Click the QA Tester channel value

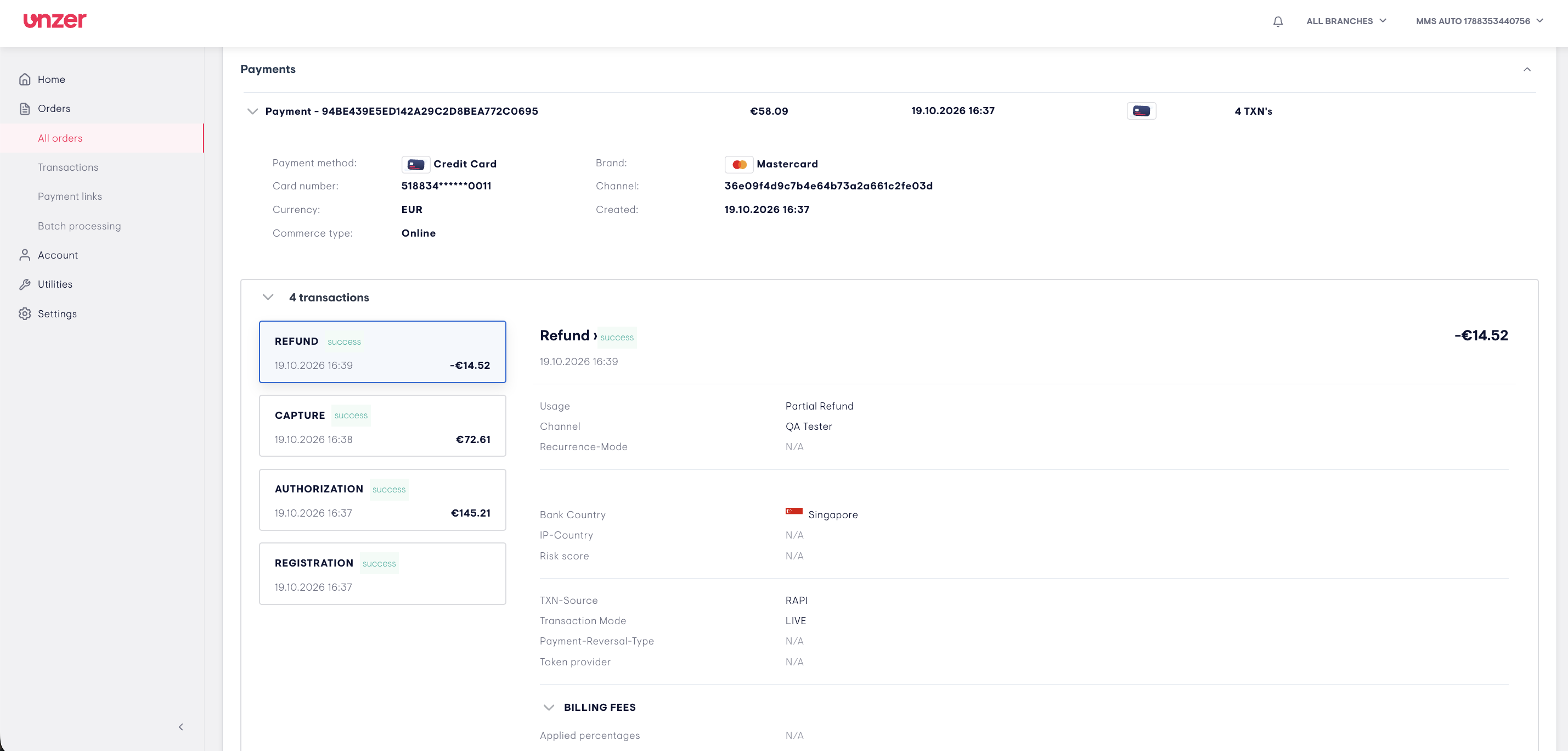click(808, 427)
